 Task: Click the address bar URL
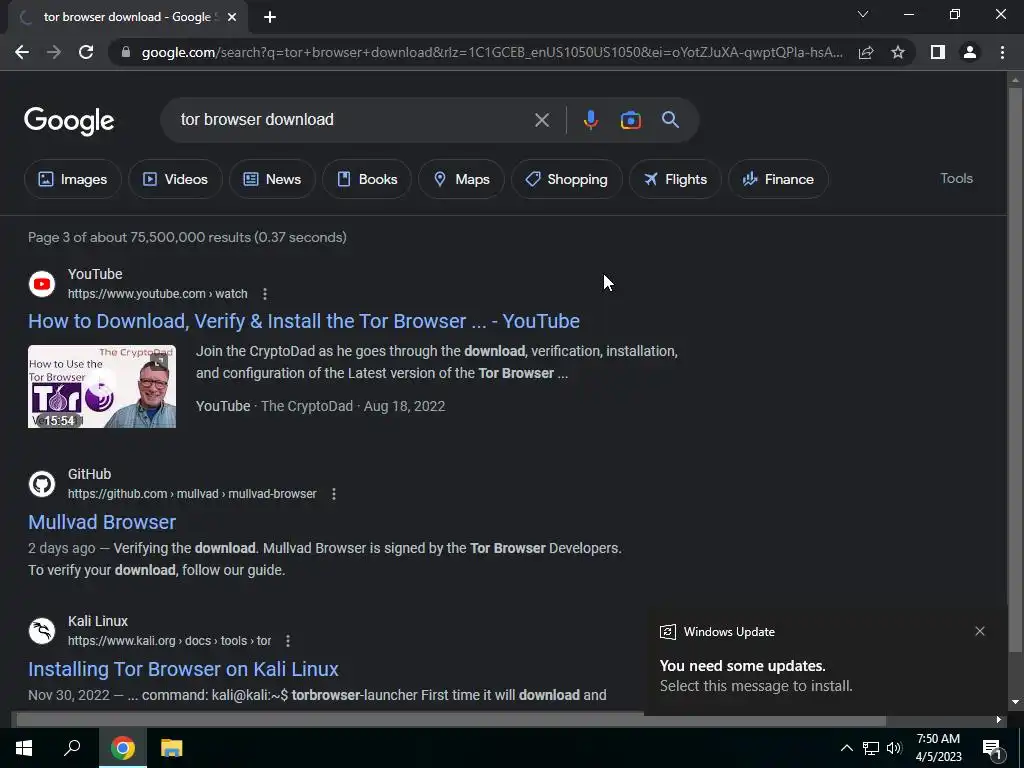coord(492,52)
